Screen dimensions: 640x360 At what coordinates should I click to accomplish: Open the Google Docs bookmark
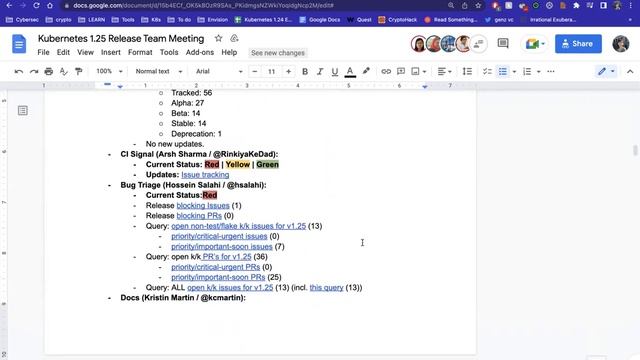(320, 20)
